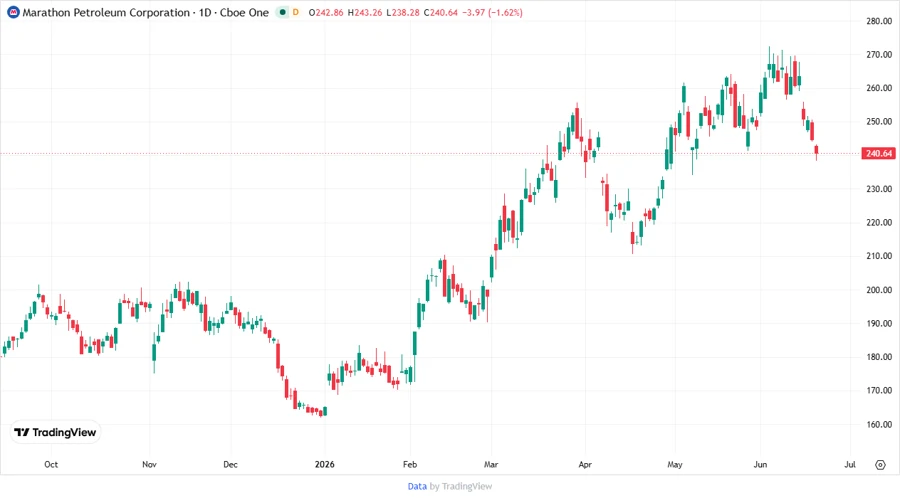Click the open value O242.86
This screenshot has height=498, width=900.
[x=325, y=12]
